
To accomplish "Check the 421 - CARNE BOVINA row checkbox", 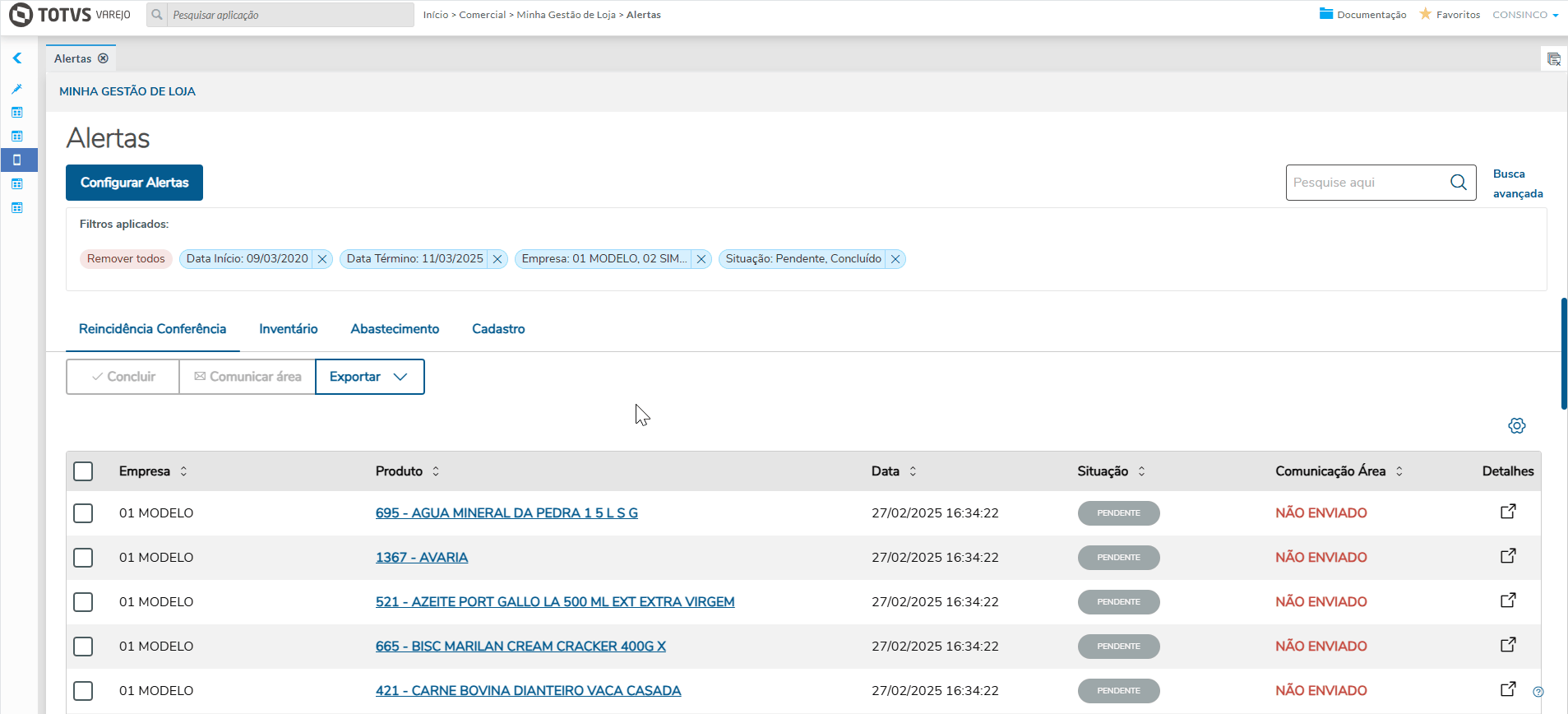I will tap(83, 691).
